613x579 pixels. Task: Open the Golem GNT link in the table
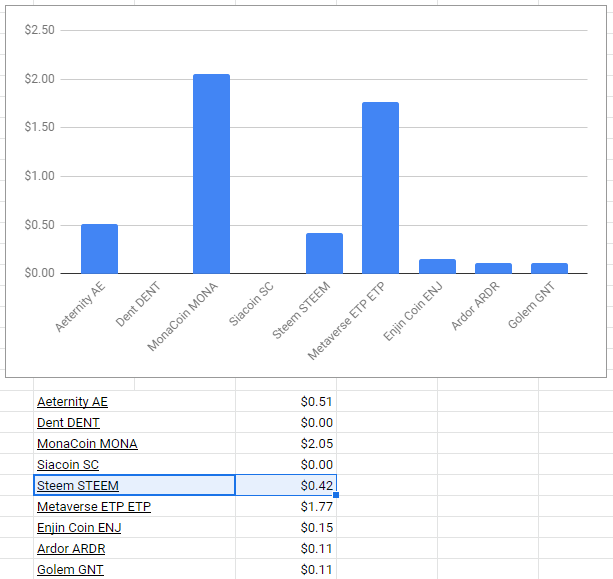70,570
